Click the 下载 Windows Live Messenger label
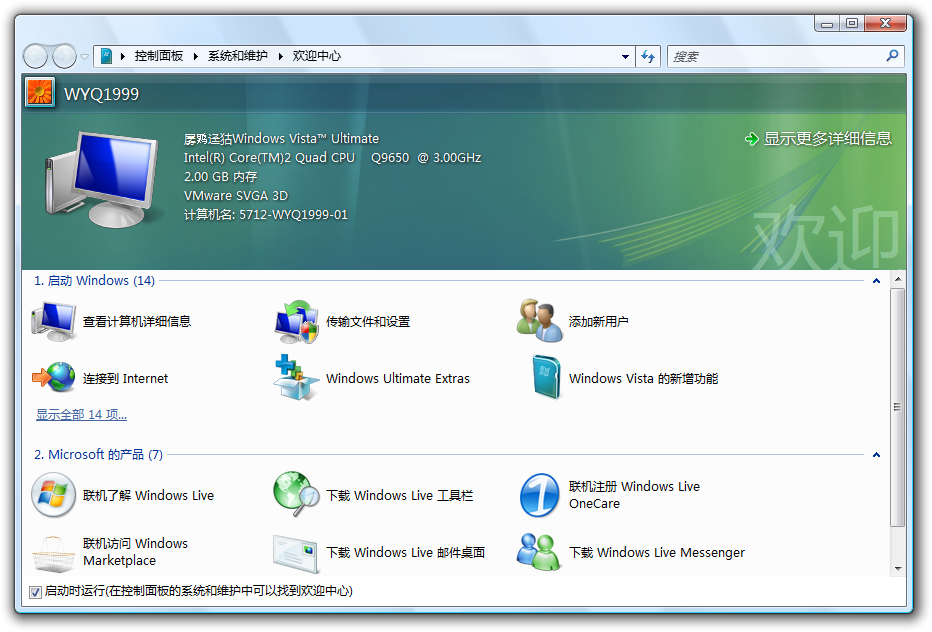 click(657, 552)
